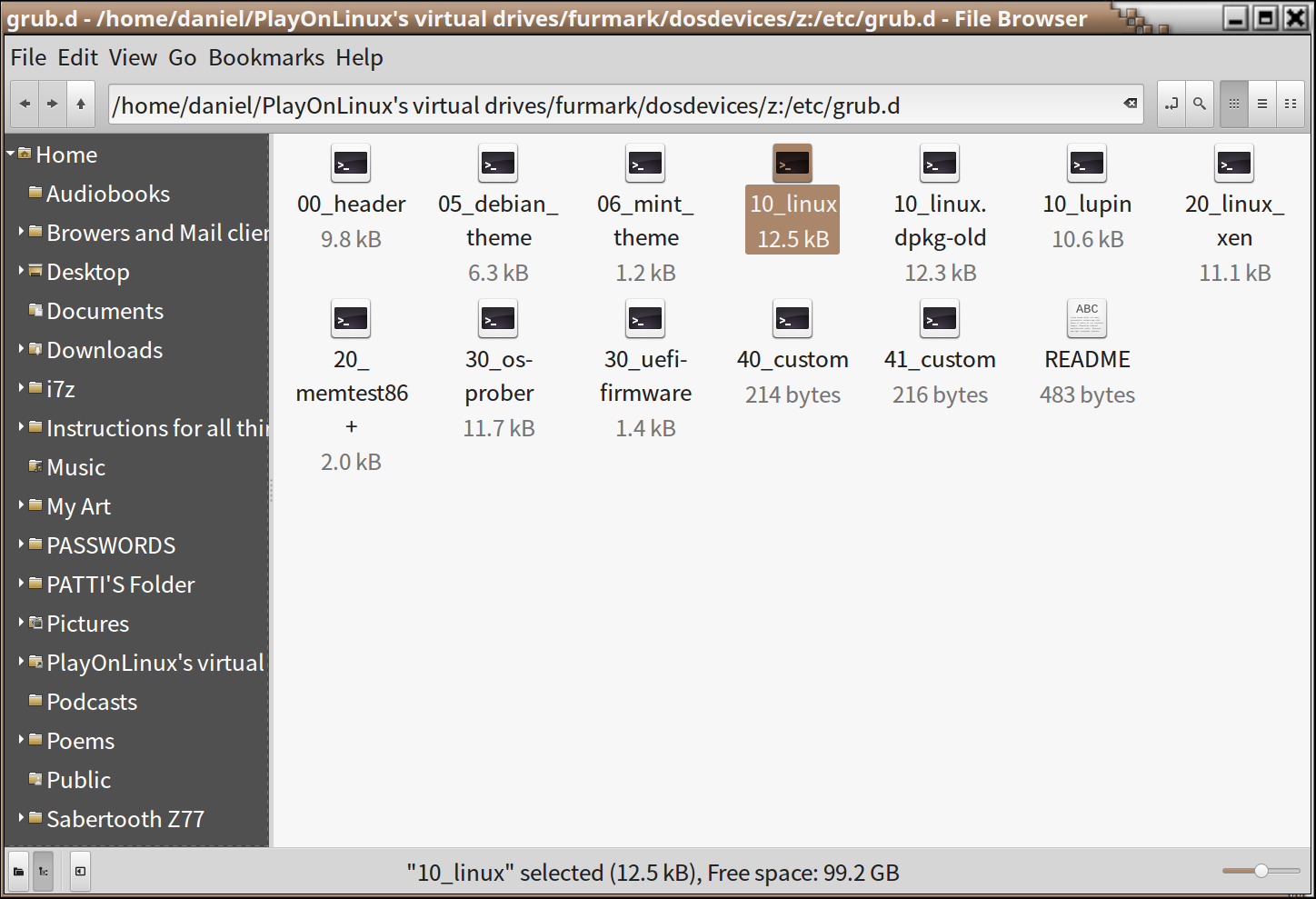Expand the PASSWORDS folder node
Image resolution: width=1316 pixels, height=899 pixels.
[x=21, y=544]
